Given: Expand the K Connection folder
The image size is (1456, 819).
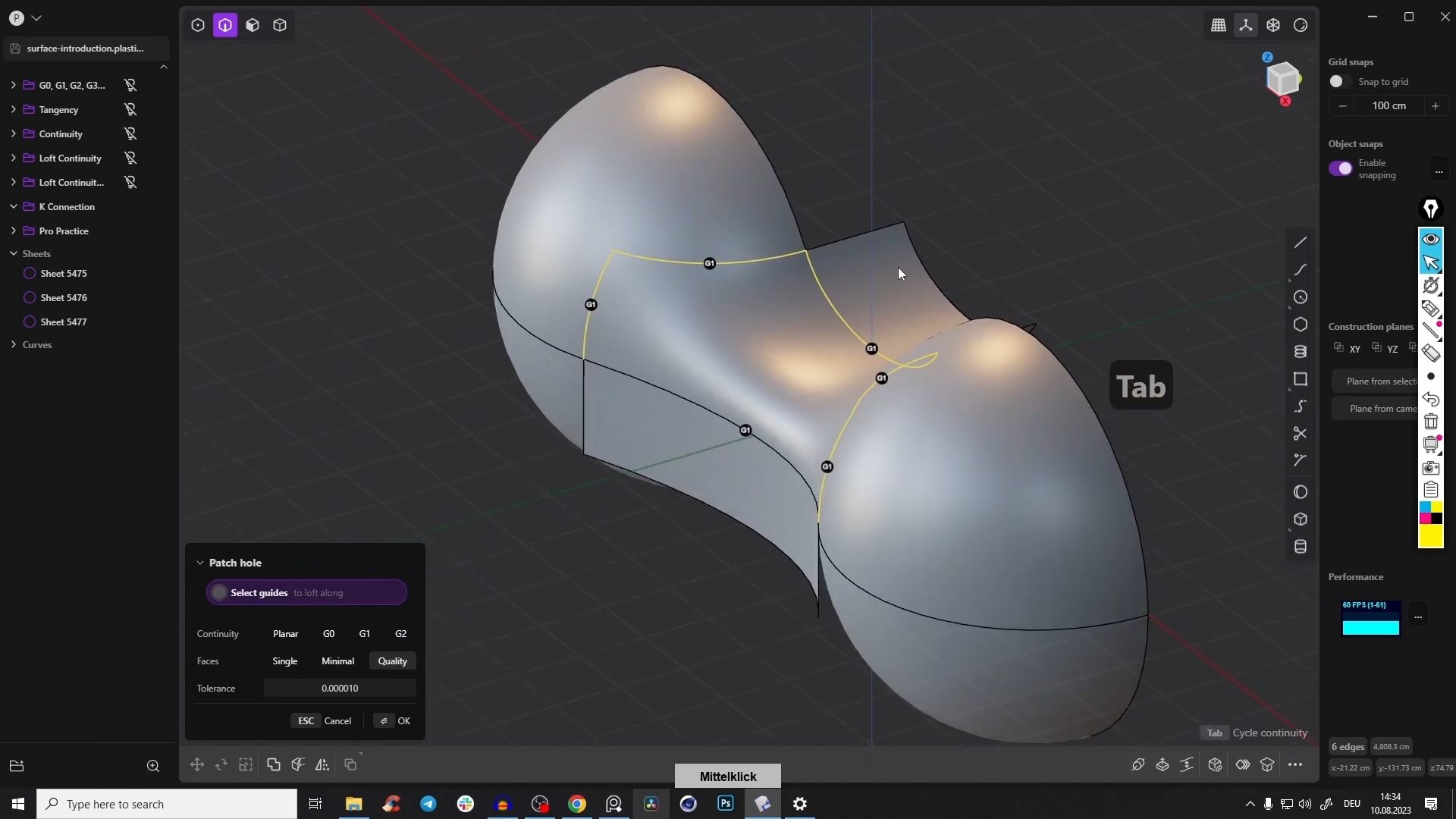Looking at the screenshot, I should coord(13,206).
